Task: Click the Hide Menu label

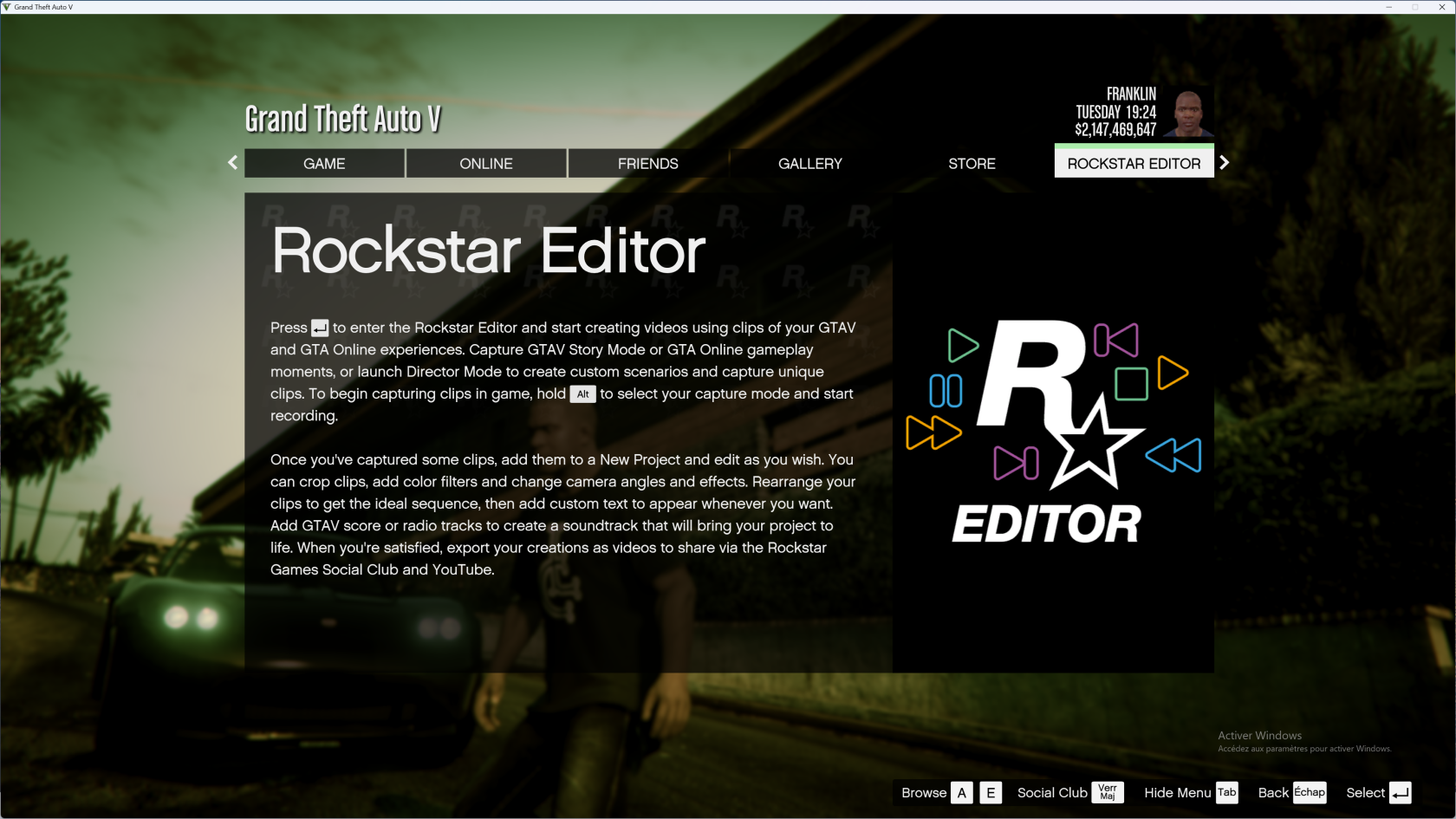Action: click(1177, 793)
